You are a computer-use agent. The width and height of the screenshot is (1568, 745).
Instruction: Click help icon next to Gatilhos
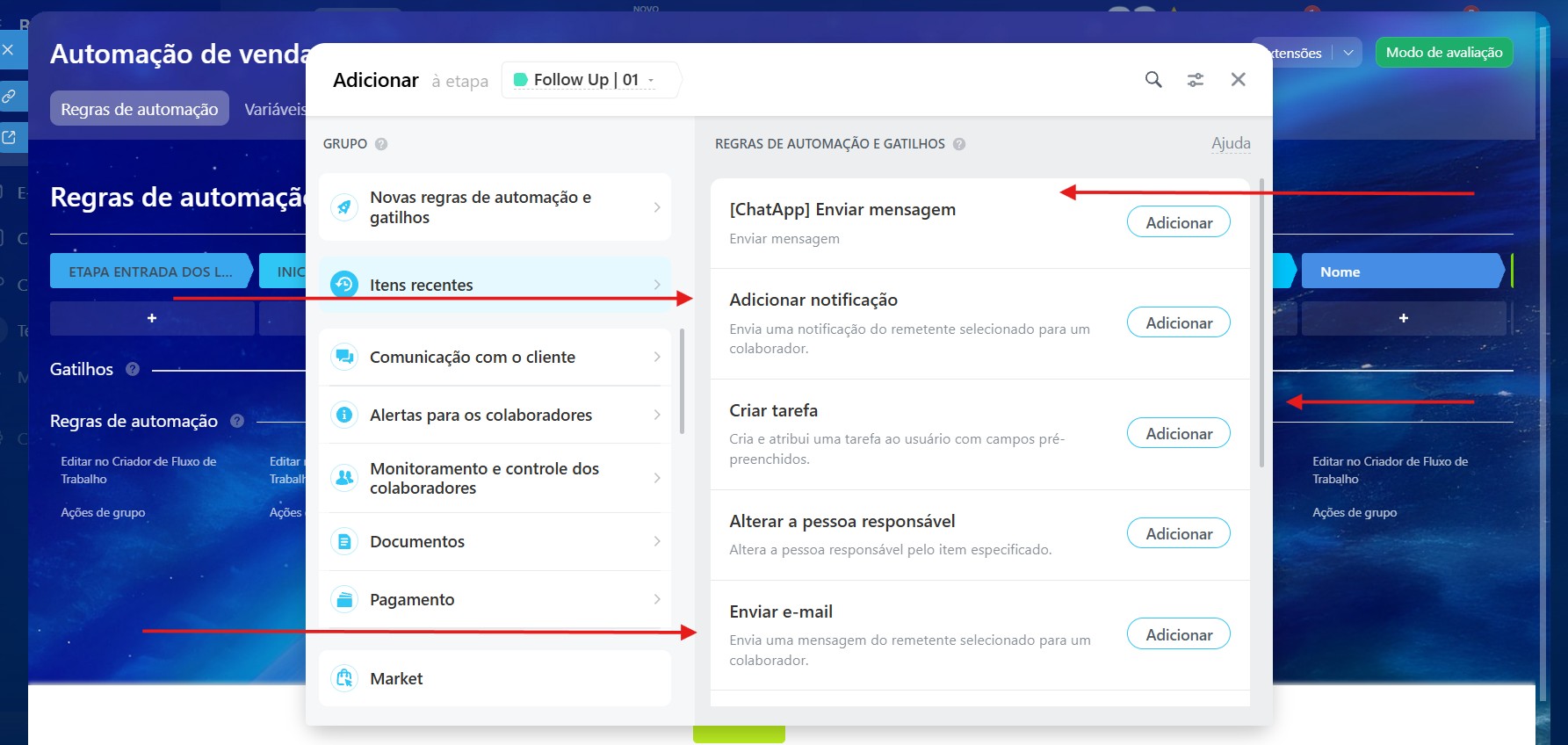(x=133, y=369)
